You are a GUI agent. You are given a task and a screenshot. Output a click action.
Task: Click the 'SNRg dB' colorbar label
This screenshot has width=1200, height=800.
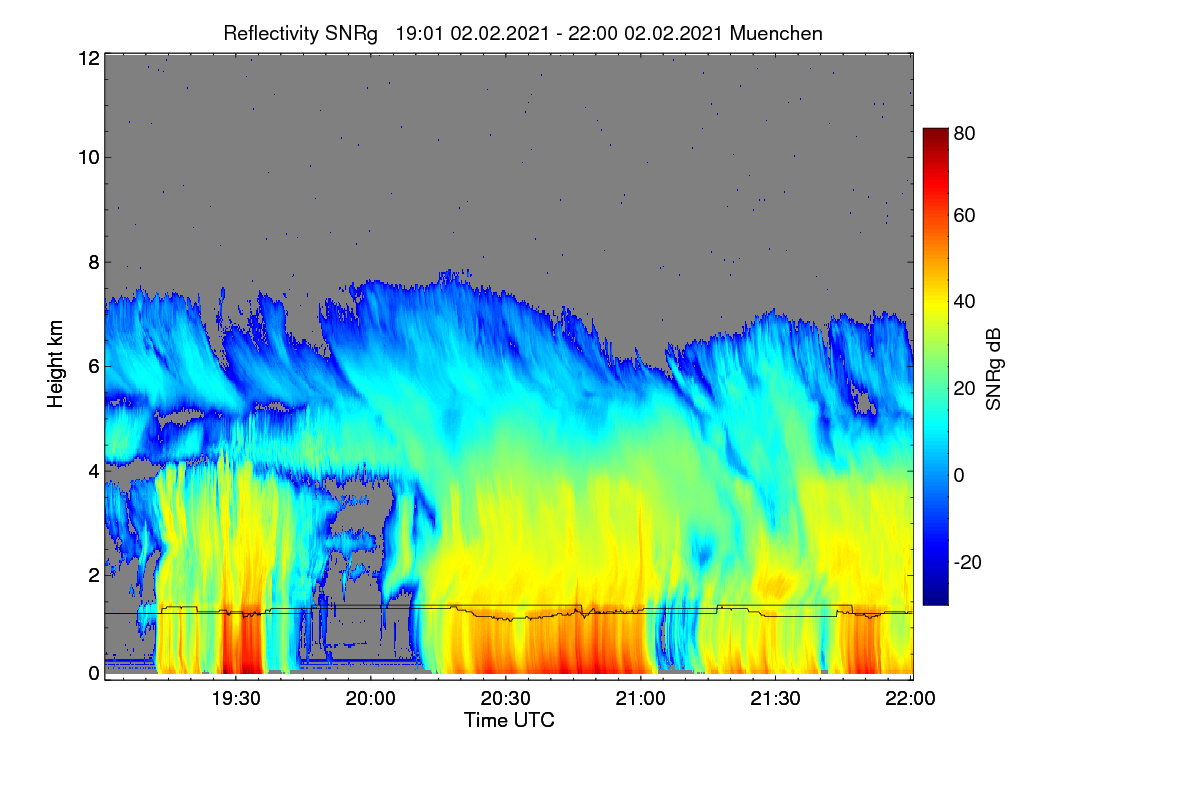[x=993, y=367]
